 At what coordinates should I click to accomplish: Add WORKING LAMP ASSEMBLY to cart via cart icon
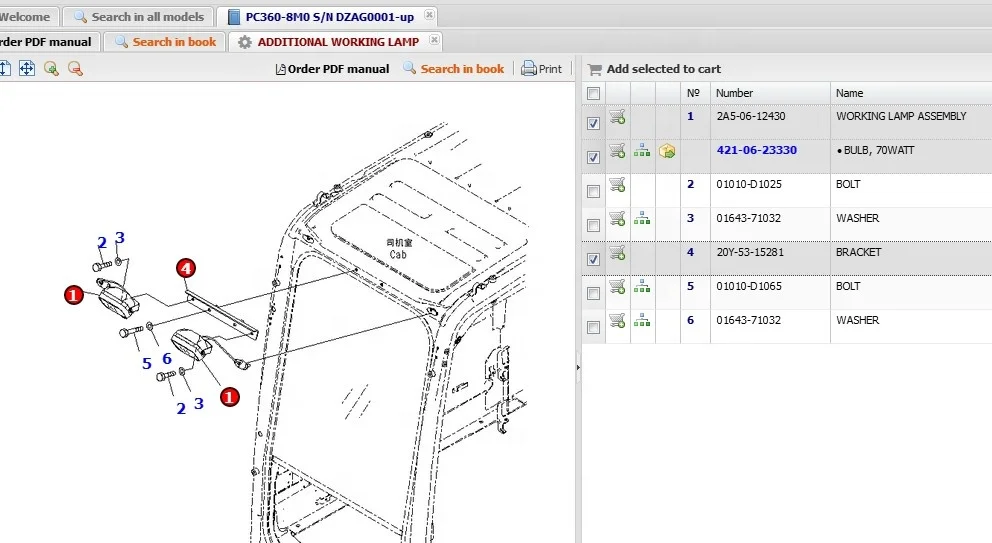pos(617,117)
